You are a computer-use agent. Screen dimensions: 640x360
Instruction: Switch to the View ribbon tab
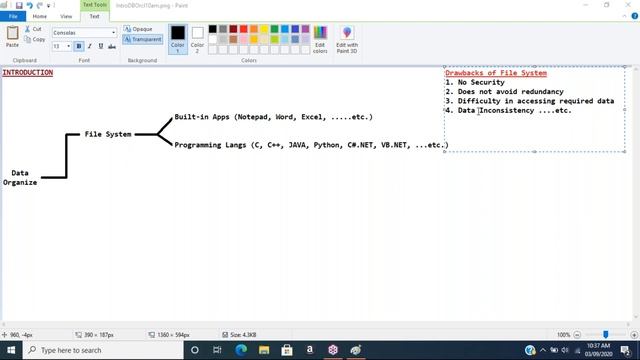coord(66,16)
